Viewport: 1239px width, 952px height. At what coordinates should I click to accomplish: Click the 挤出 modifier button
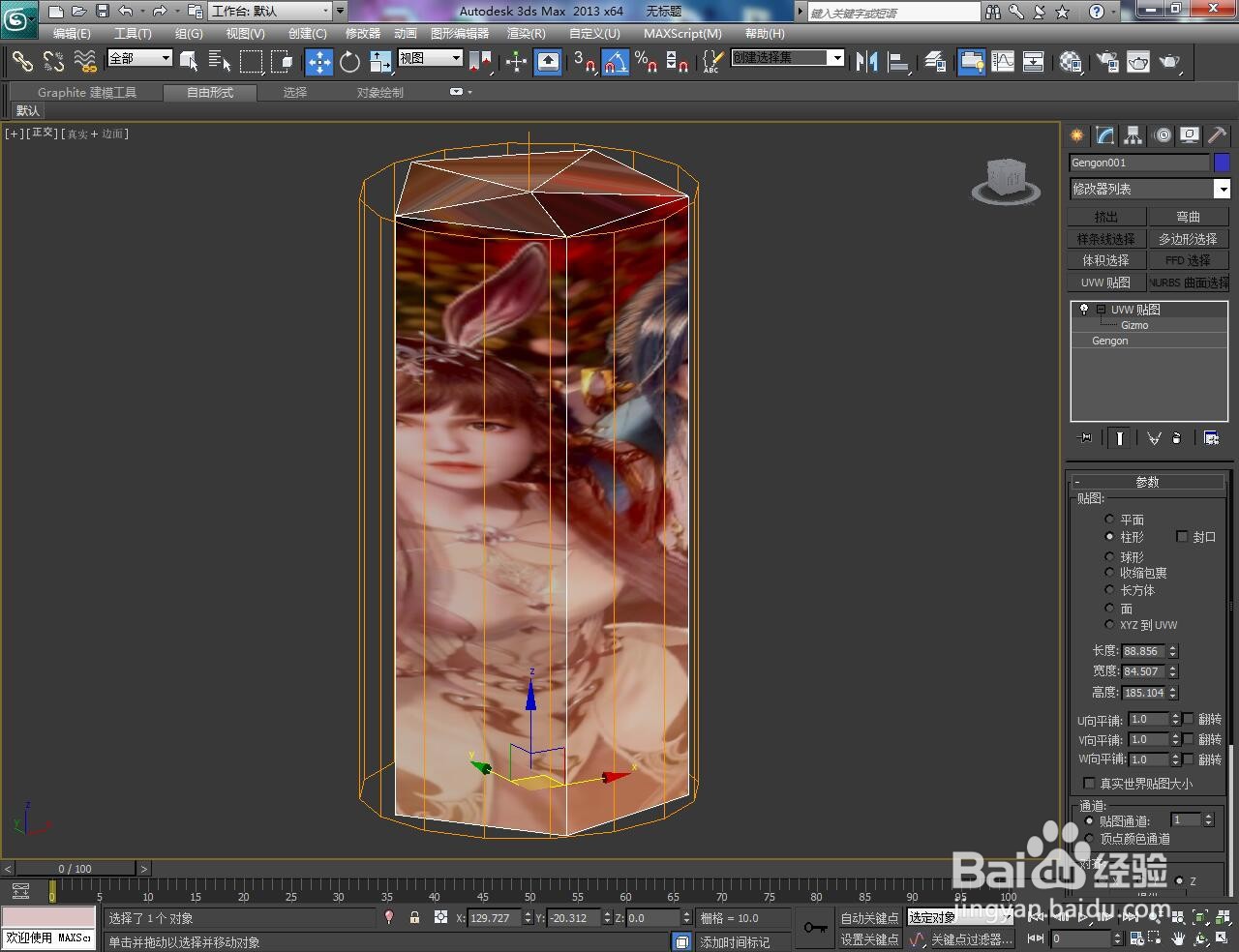[1106, 217]
